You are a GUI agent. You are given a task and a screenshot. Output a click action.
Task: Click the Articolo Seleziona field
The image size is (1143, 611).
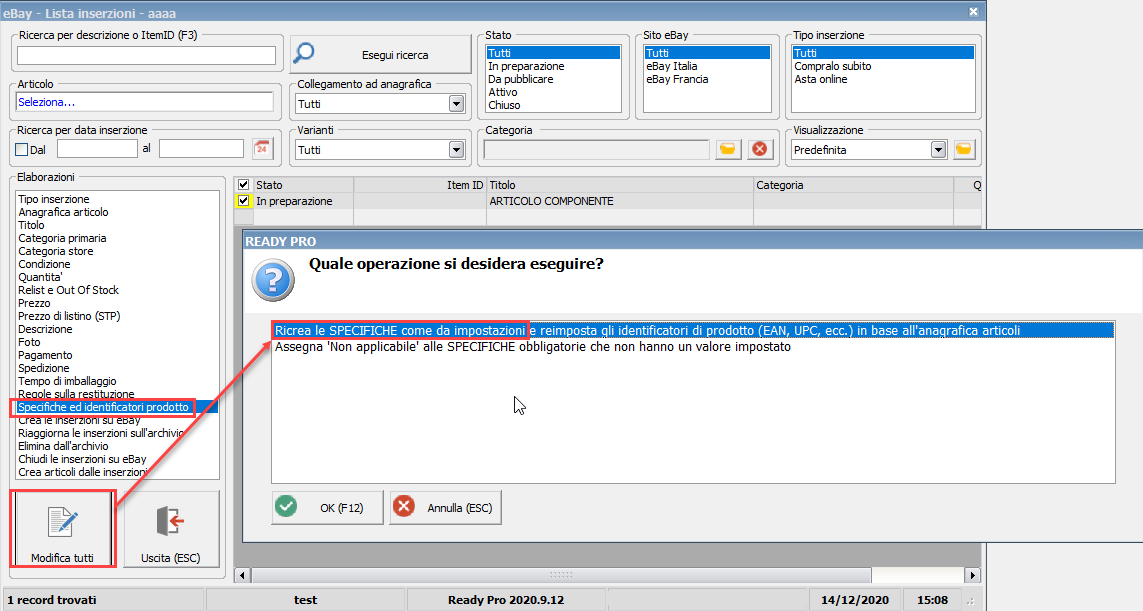144,102
